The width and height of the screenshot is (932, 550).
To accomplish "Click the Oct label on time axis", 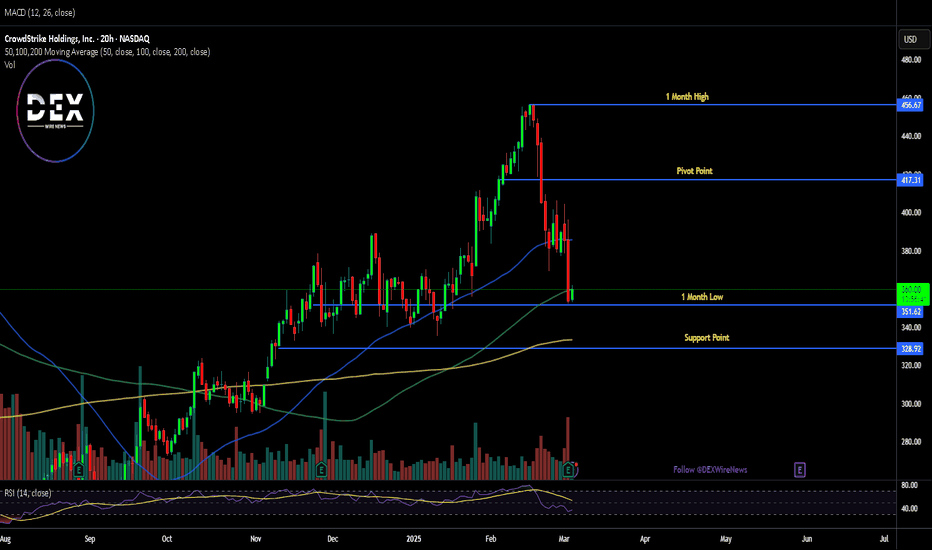I will point(167,539).
